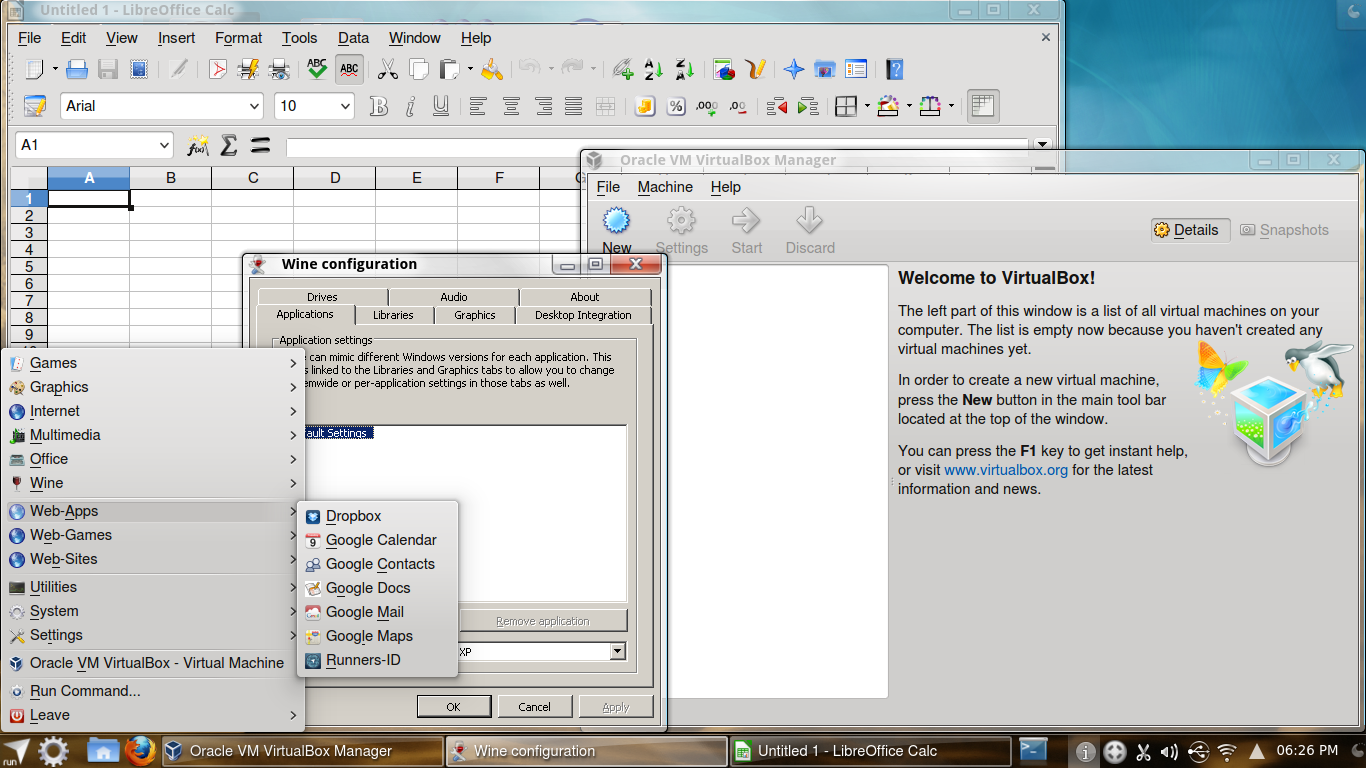Toggle Bold formatting in Calc

coord(378,106)
